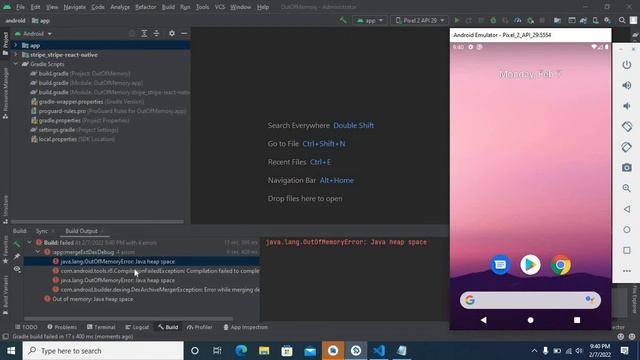The height and width of the screenshot is (360, 640).
Task: Sync project with Gradle files icon
Action: [x=583, y=20]
